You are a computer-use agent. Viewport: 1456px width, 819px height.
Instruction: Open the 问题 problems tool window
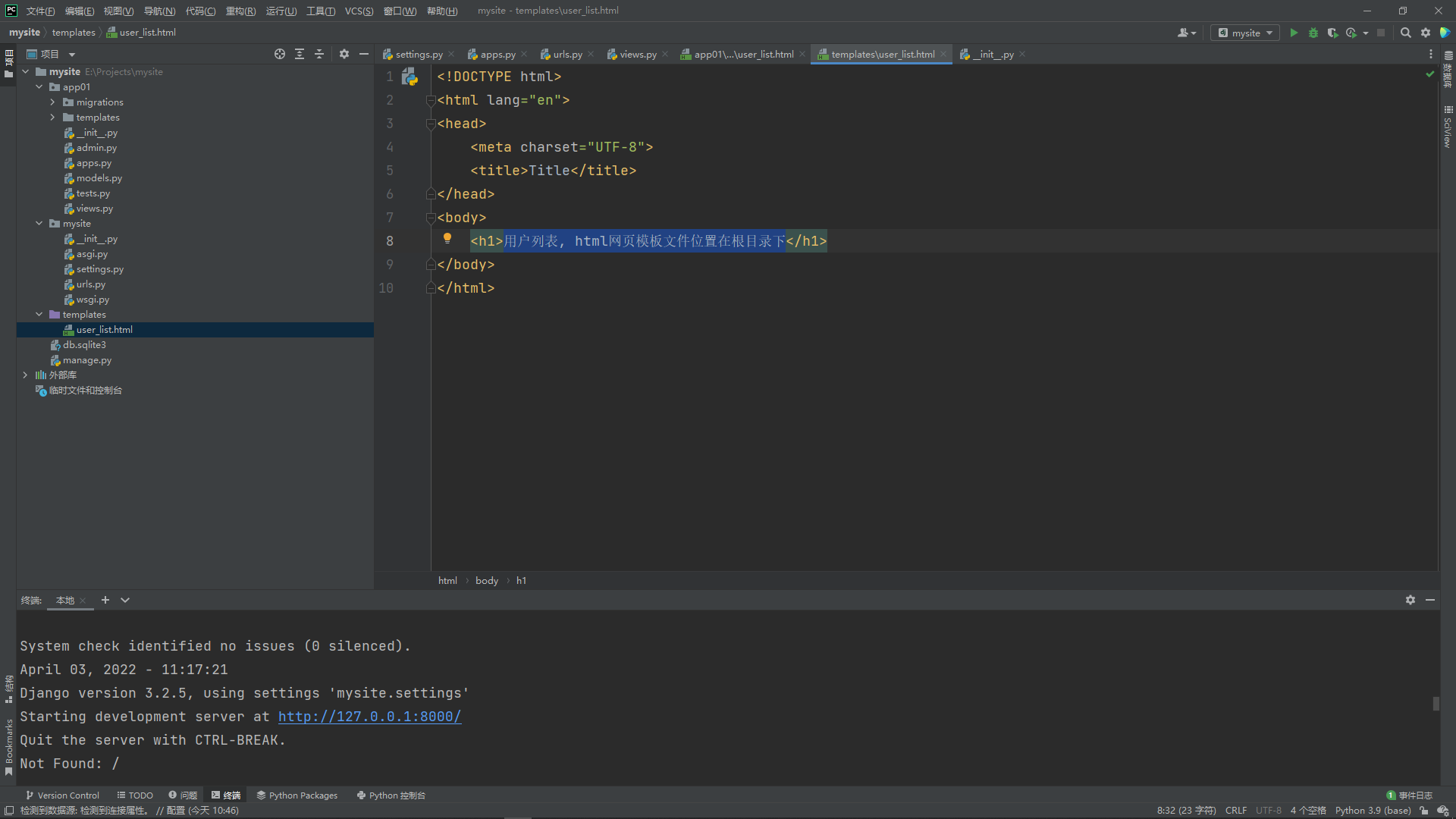pos(183,795)
